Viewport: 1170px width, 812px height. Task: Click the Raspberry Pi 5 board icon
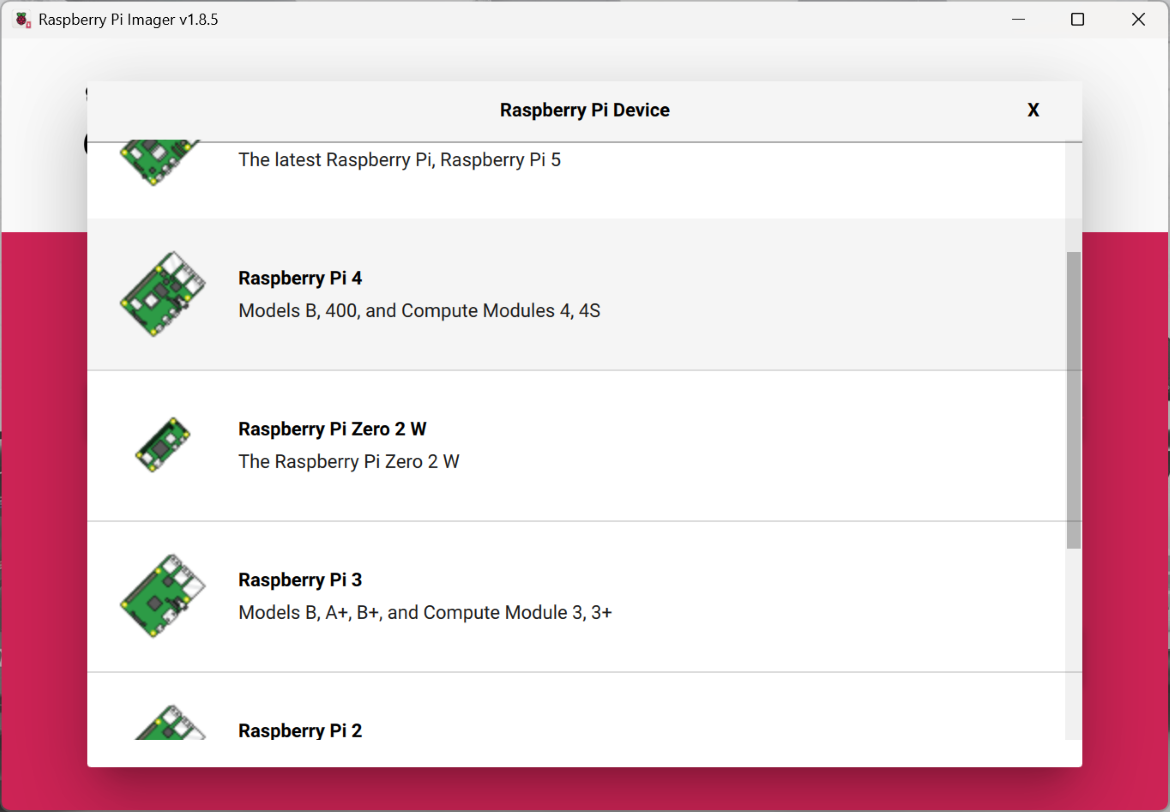pyautogui.click(x=160, y=163)
